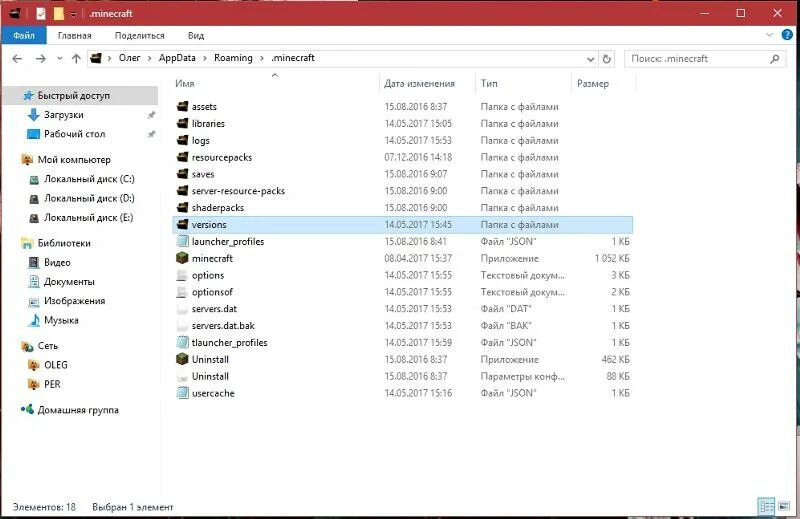Image resolution: width=800 pixels, height=519 pixels.
Task: Open Локальный диск (C:) in sidebar
Action: 89,179
